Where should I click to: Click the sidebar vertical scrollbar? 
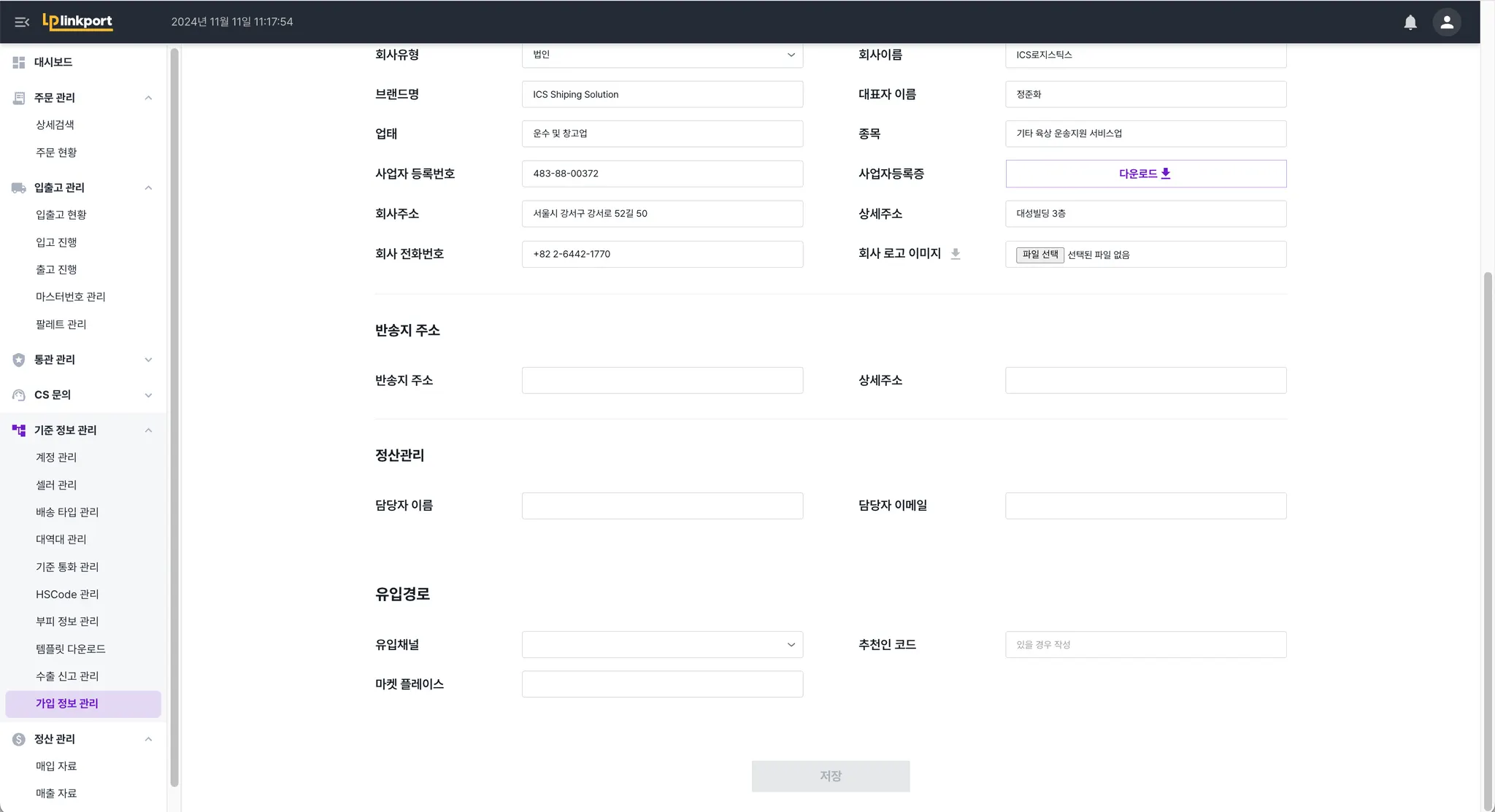pyautogui.click(x=174, y=416)
